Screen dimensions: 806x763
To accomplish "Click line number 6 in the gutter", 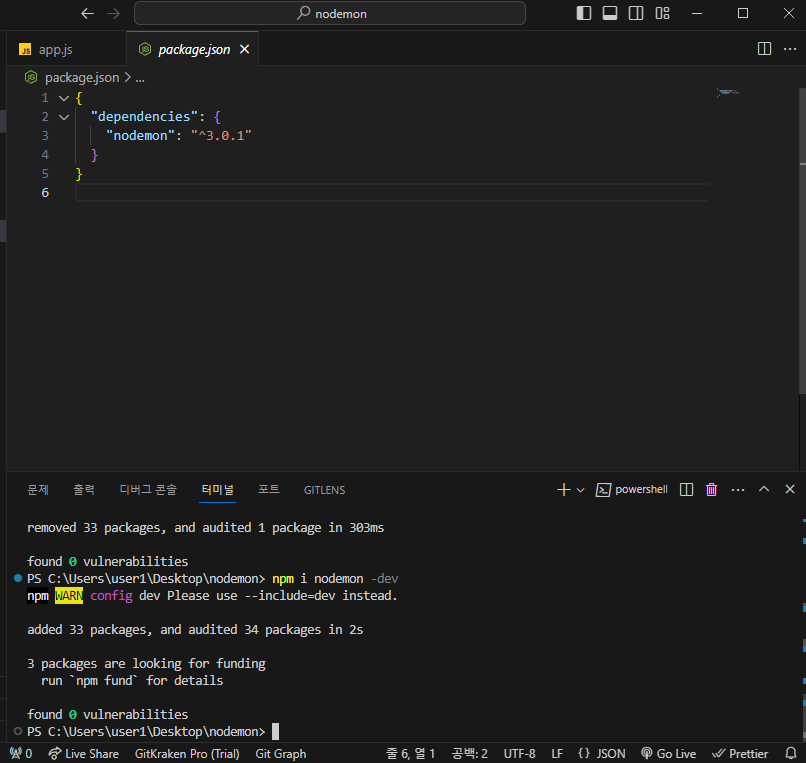I will 45,193.
